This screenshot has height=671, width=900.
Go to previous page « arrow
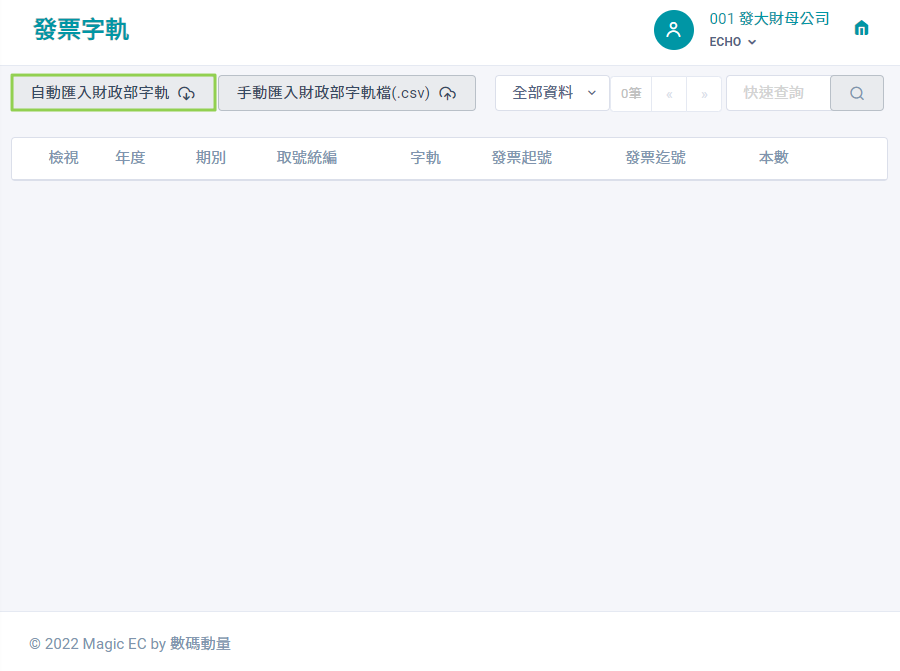[669, 94]
